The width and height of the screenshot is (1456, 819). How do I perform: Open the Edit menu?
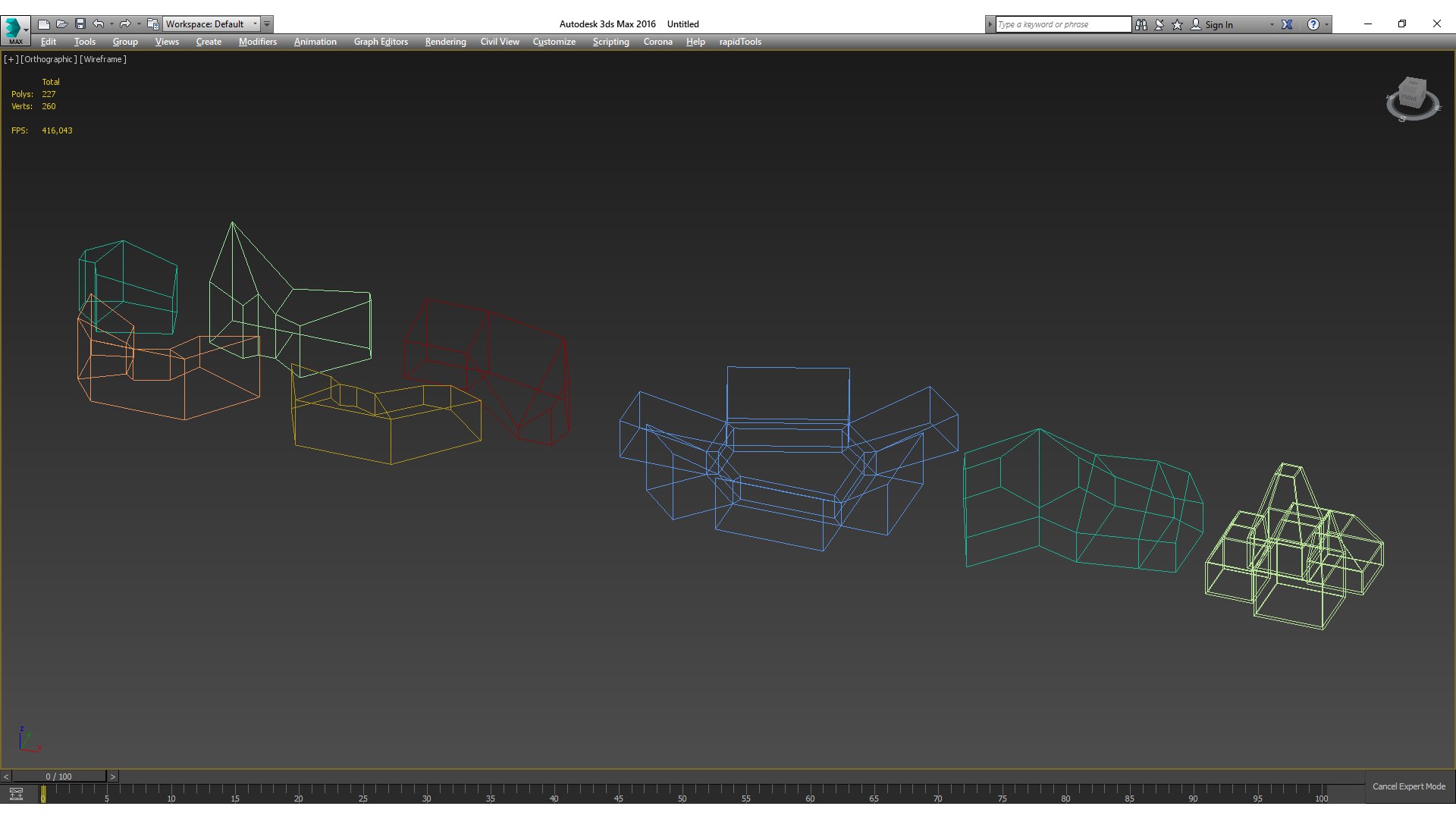[x=49, y=42]
